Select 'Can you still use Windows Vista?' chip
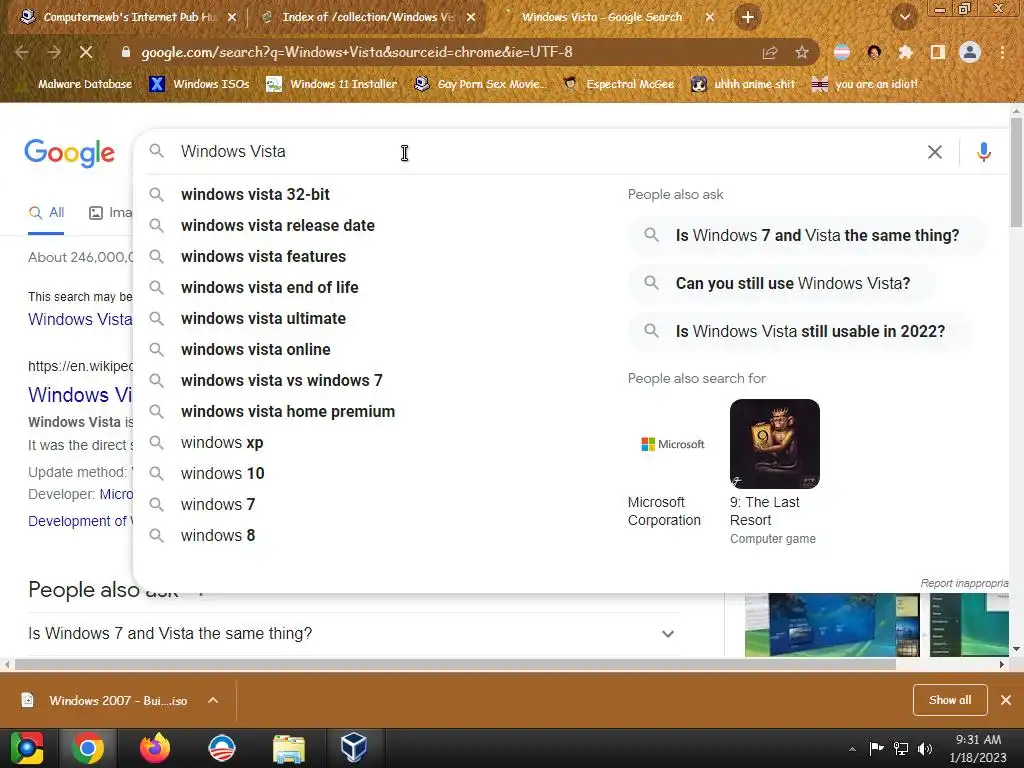The width and height of the screenshot is (1024, 768). click(781, 283)
